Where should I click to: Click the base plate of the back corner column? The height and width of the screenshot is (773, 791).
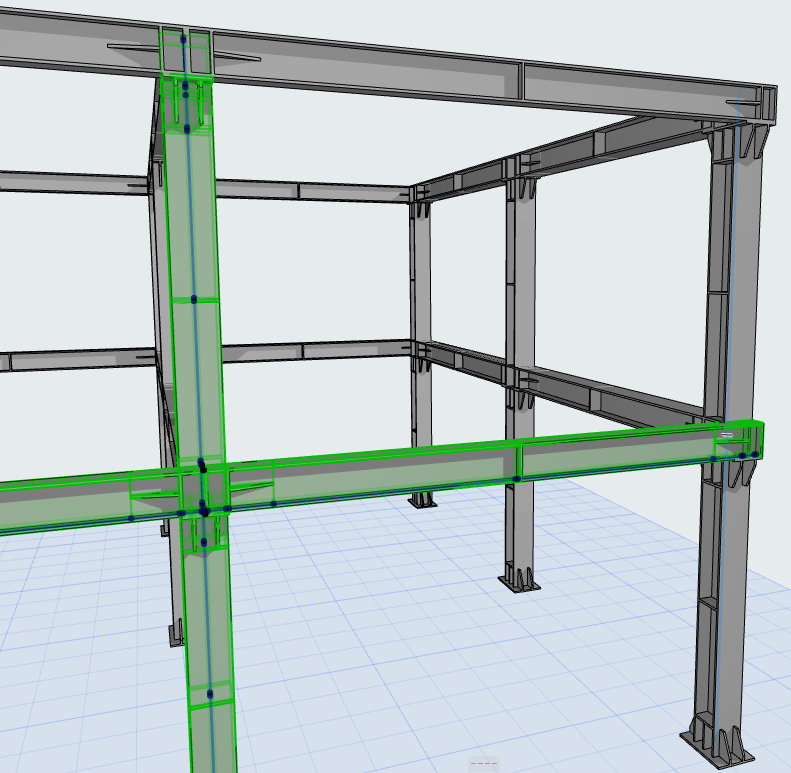click(422, 503)
